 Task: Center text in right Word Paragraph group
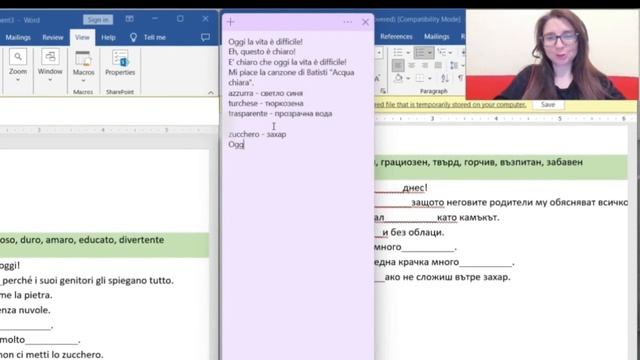click(x=411, y=65)
